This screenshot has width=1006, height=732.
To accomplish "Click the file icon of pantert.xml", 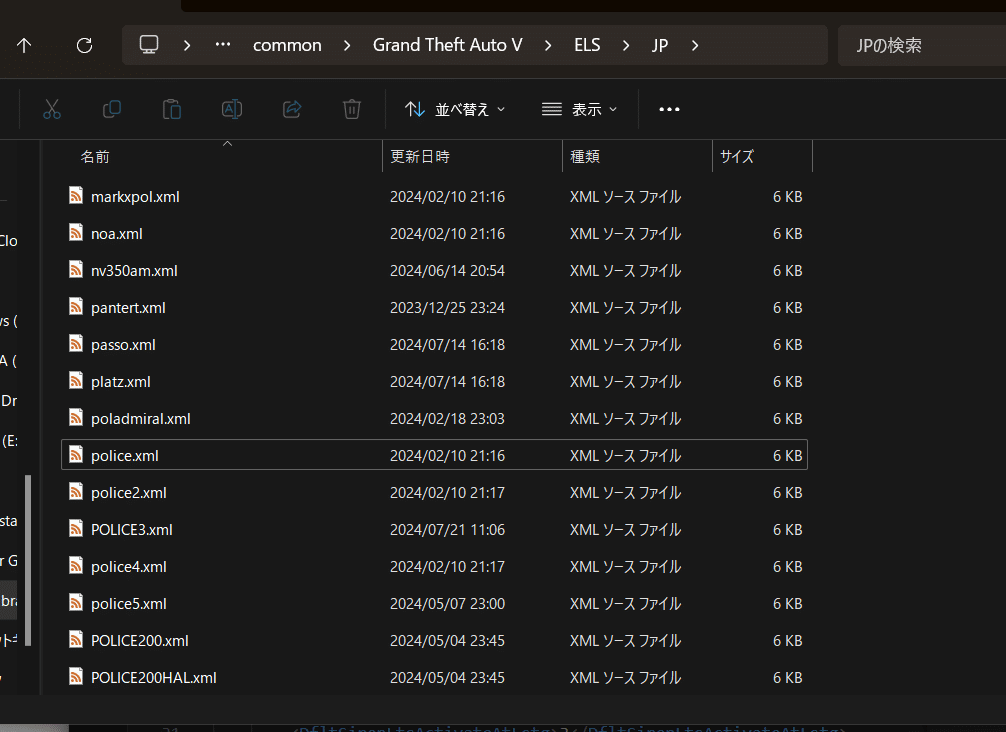I will [x=76, y=307].
